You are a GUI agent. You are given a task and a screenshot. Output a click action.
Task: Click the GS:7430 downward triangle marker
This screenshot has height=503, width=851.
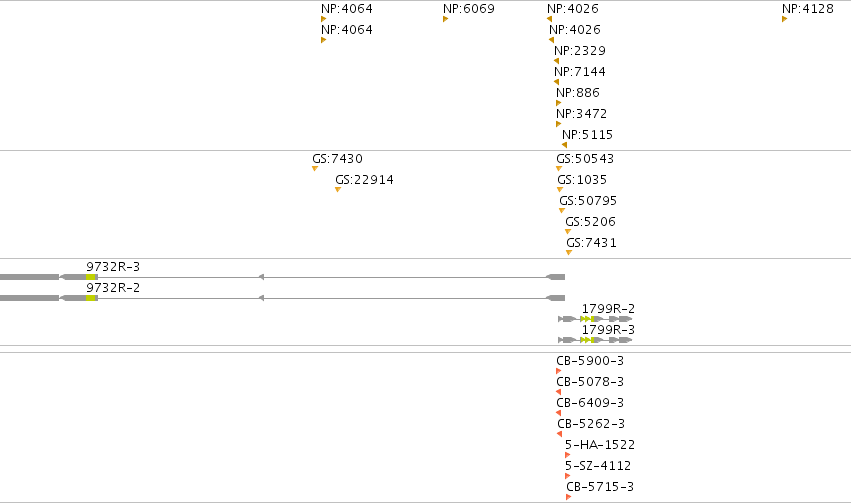click(x=315, y=169)
